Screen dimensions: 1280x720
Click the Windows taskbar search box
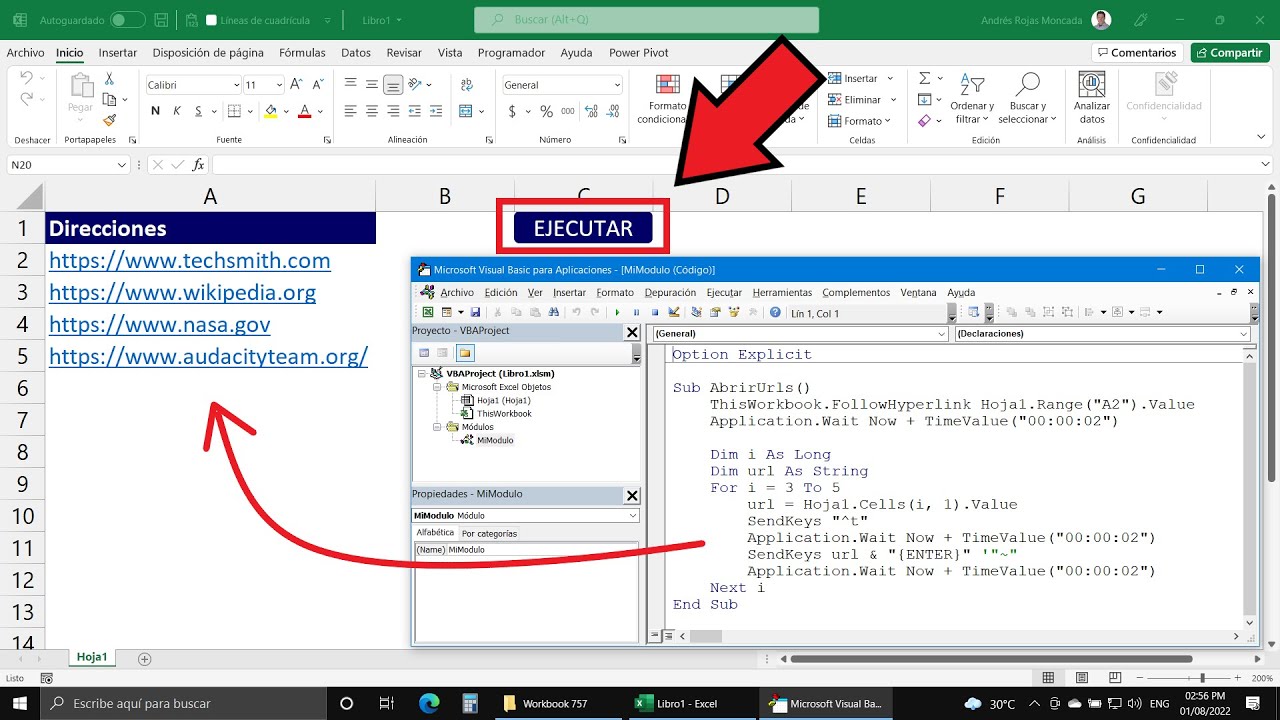click(184, 703)
